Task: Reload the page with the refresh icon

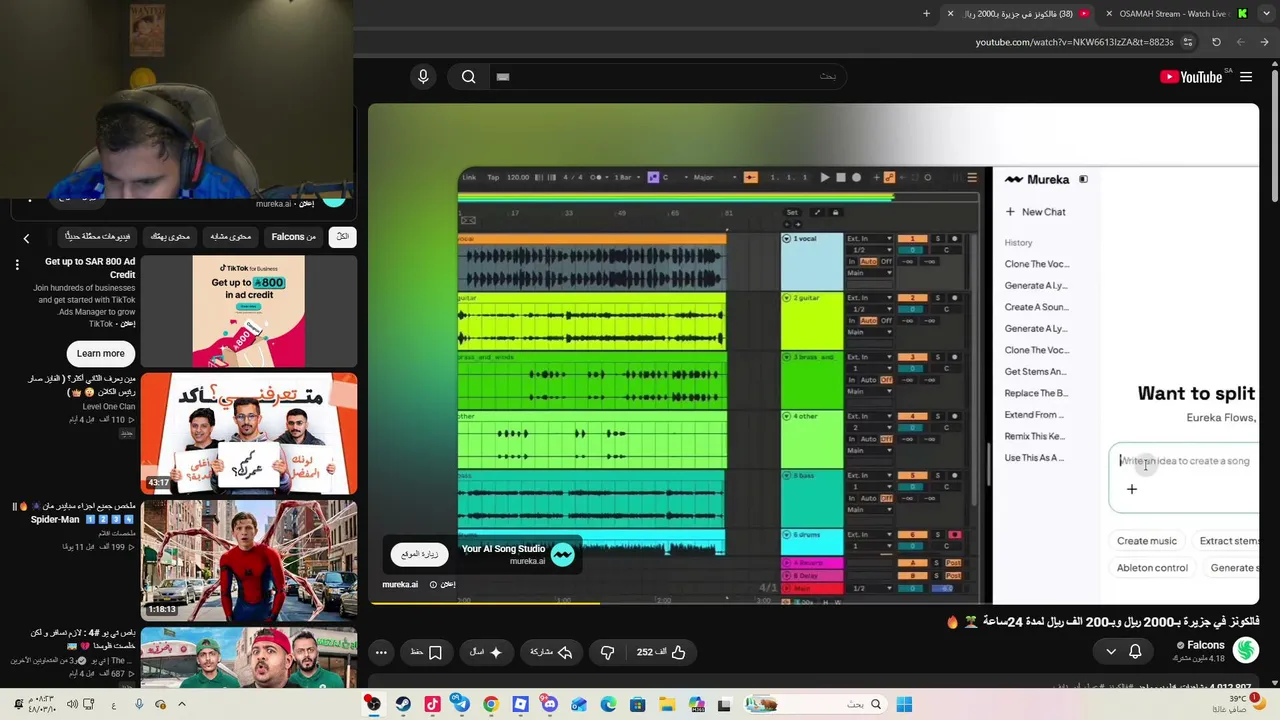Action: click(1216, 42)
